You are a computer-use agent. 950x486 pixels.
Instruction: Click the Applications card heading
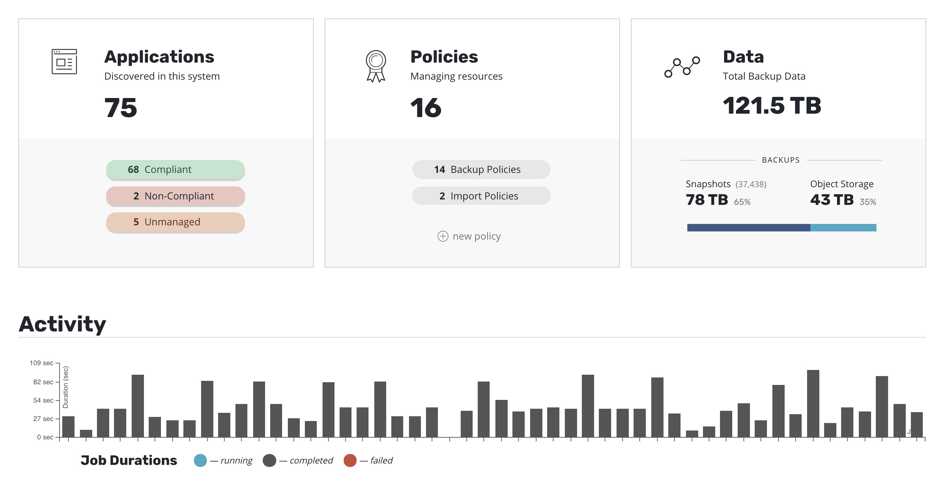[x=159, y=57]
